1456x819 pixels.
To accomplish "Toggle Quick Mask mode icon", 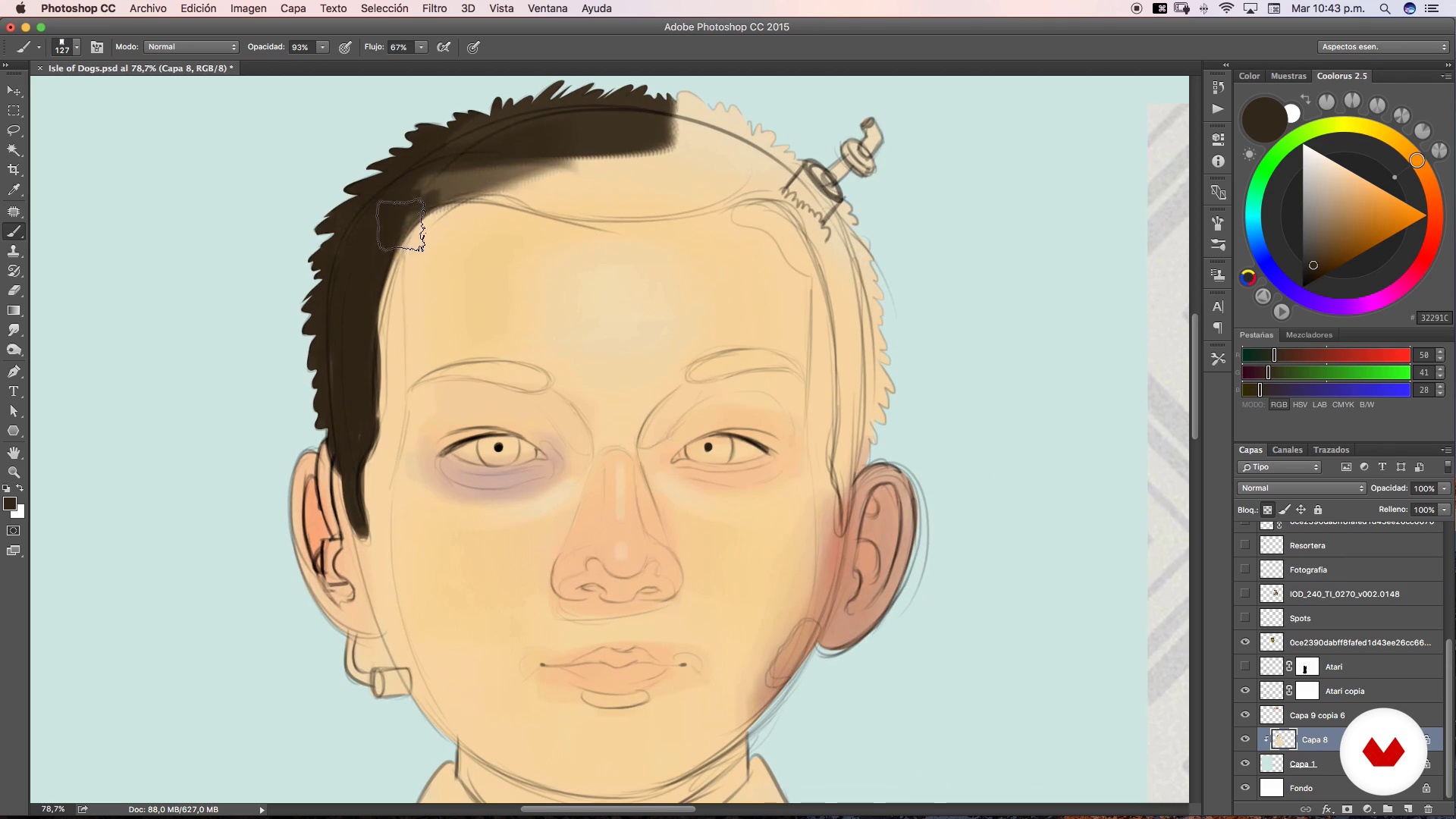I will 14,531.
